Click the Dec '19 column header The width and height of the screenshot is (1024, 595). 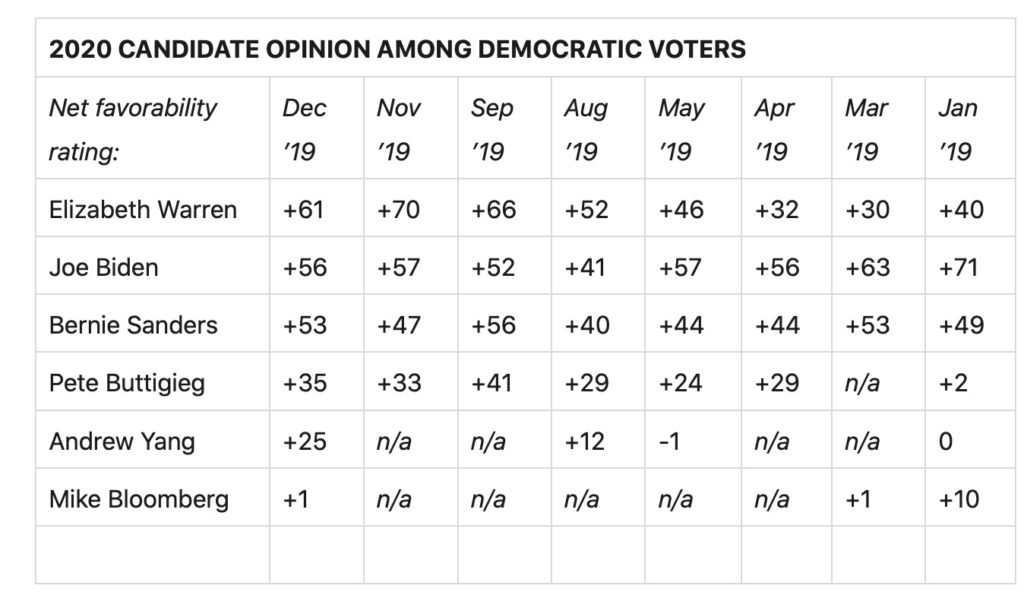point(304,129)
